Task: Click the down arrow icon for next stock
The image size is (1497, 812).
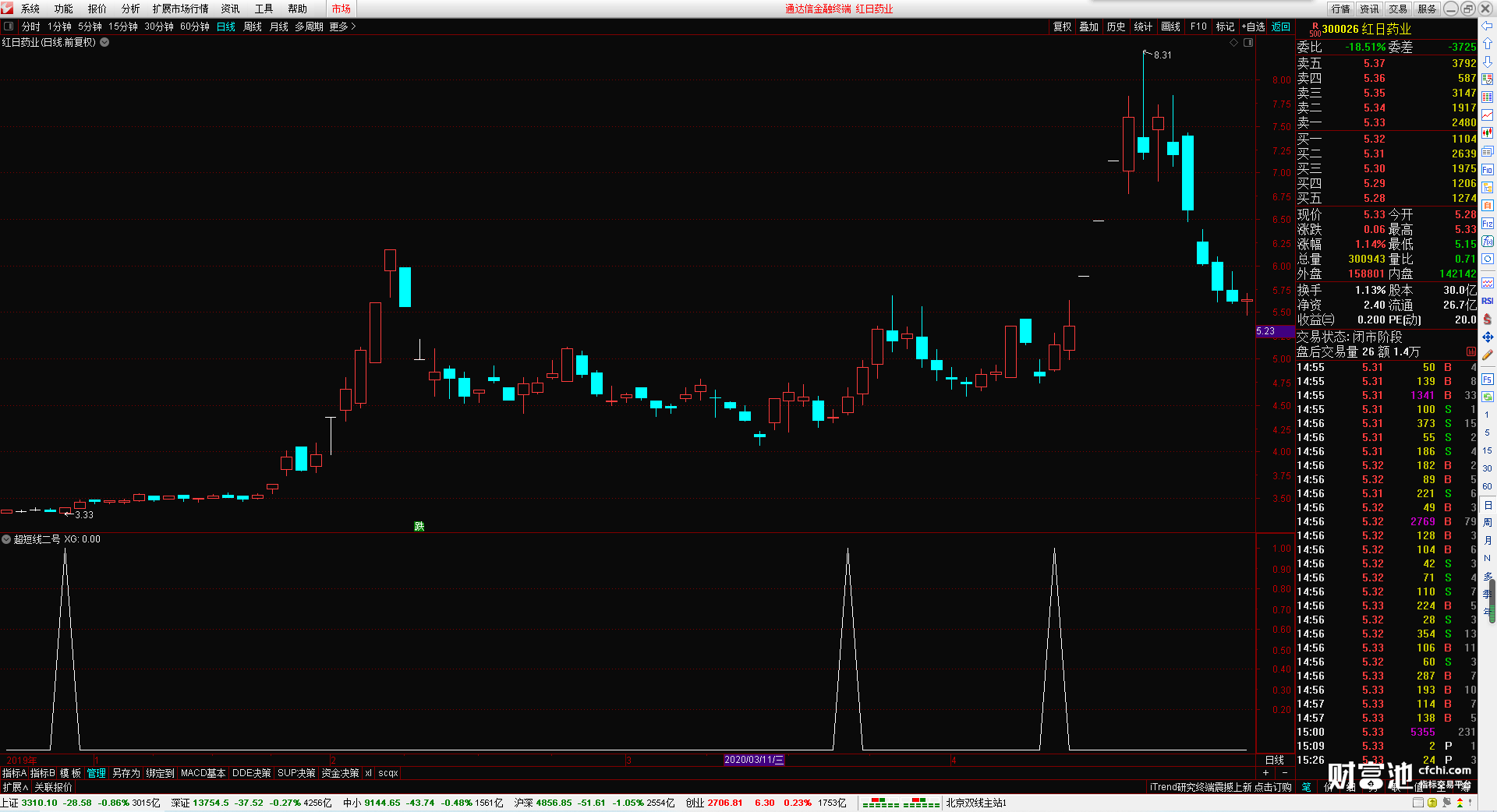Action: tap(1488, 62)
